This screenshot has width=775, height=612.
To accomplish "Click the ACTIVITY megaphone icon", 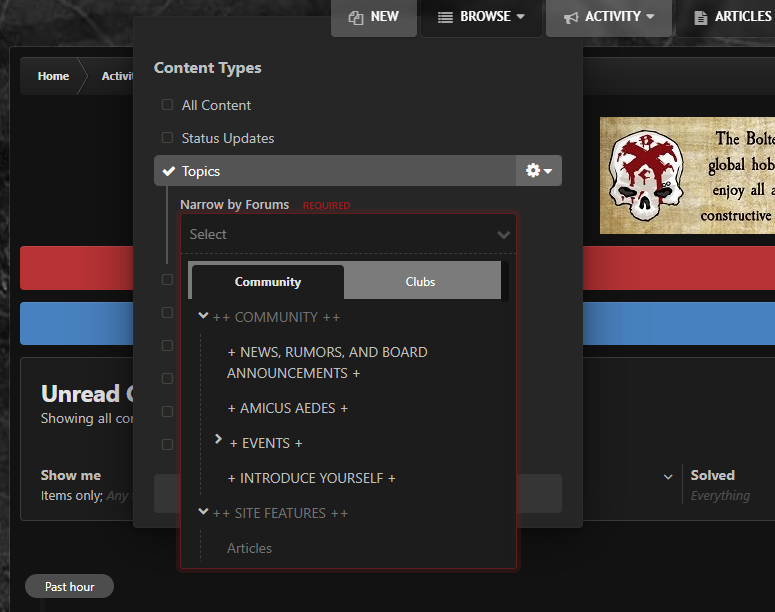I will pos(571,18).
